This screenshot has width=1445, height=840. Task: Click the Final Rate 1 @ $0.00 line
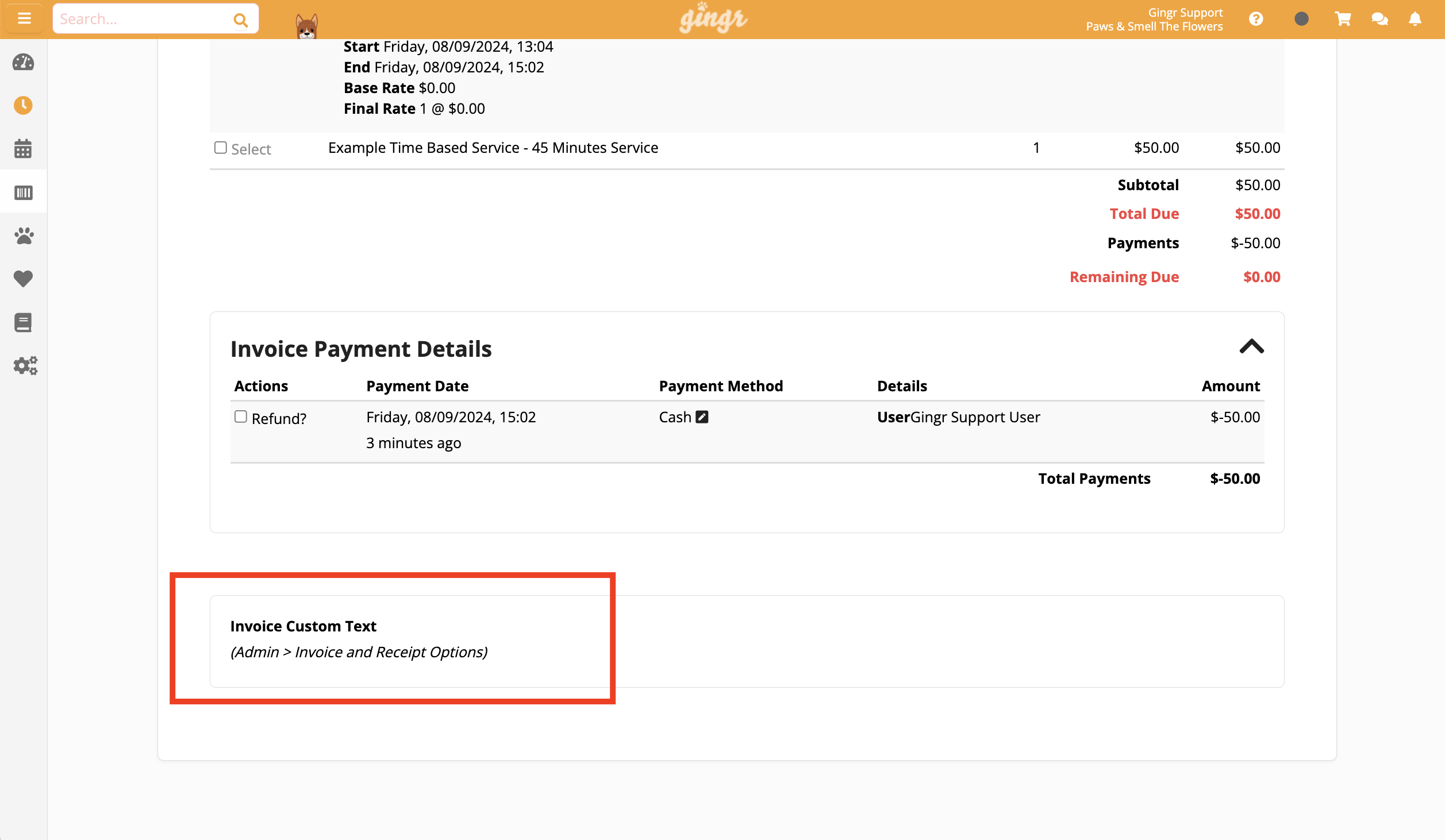(x=414, y=109)
